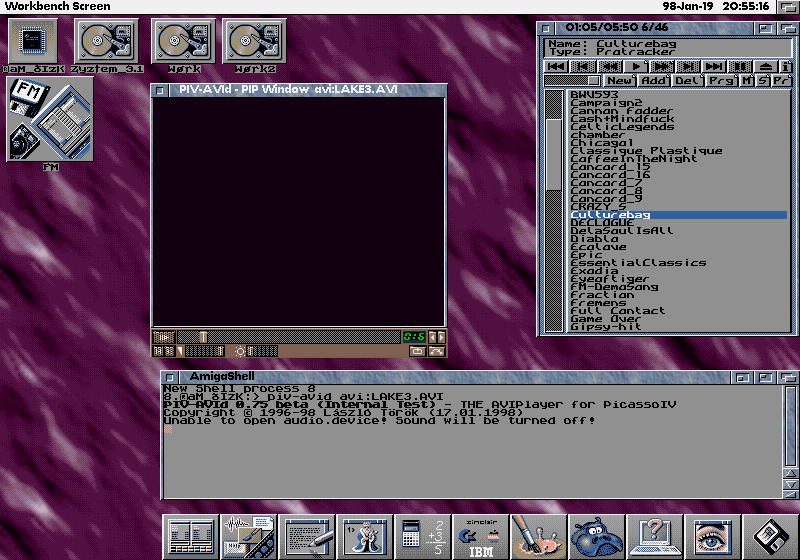Click AmigaShell scroll up arrow

790,474
